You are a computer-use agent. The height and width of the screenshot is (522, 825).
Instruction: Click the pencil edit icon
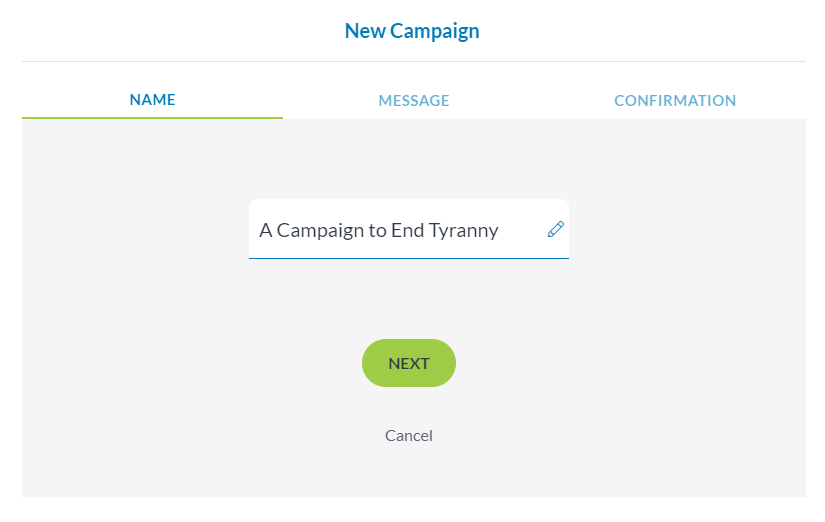pos(556,229)
